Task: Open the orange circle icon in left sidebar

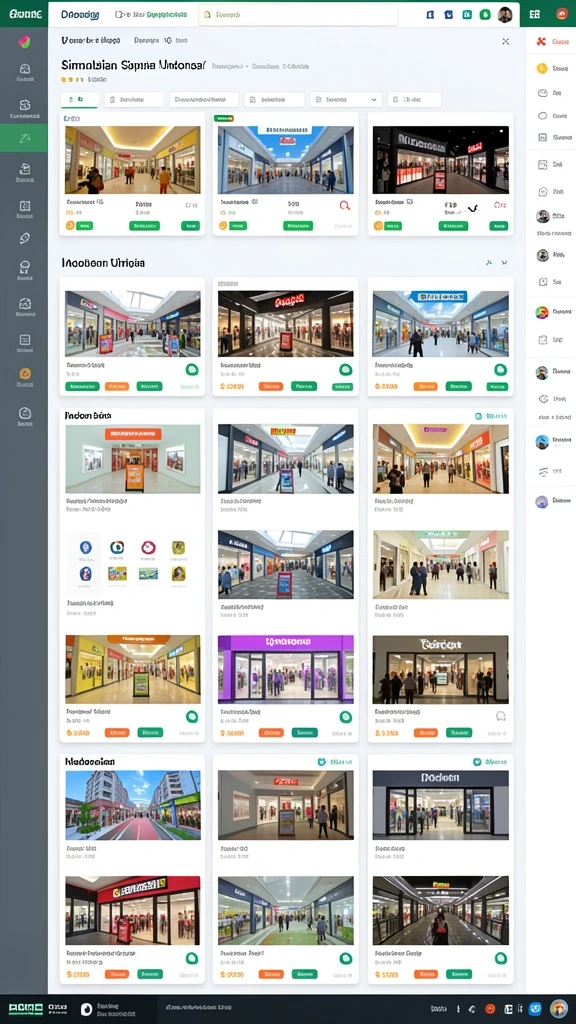Action: tap(25, 374)
